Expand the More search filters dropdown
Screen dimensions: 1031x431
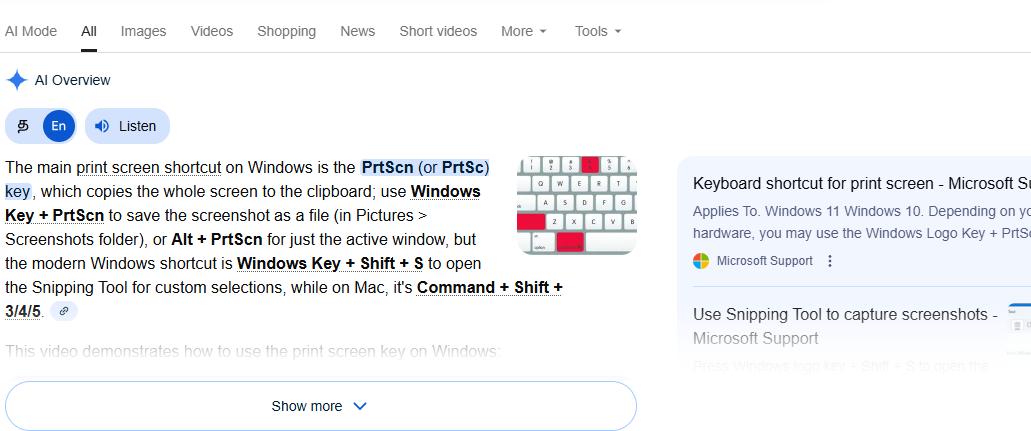(524, 31)
